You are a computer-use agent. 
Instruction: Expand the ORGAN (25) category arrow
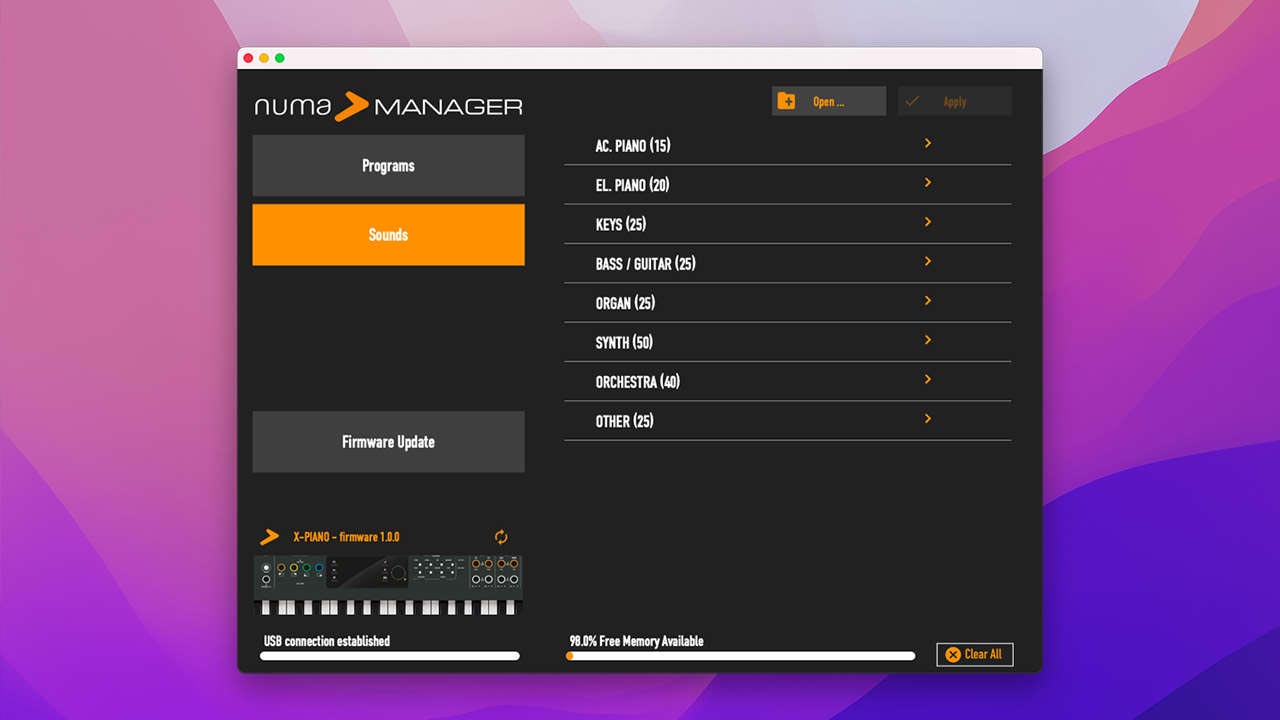click(927, 301)
